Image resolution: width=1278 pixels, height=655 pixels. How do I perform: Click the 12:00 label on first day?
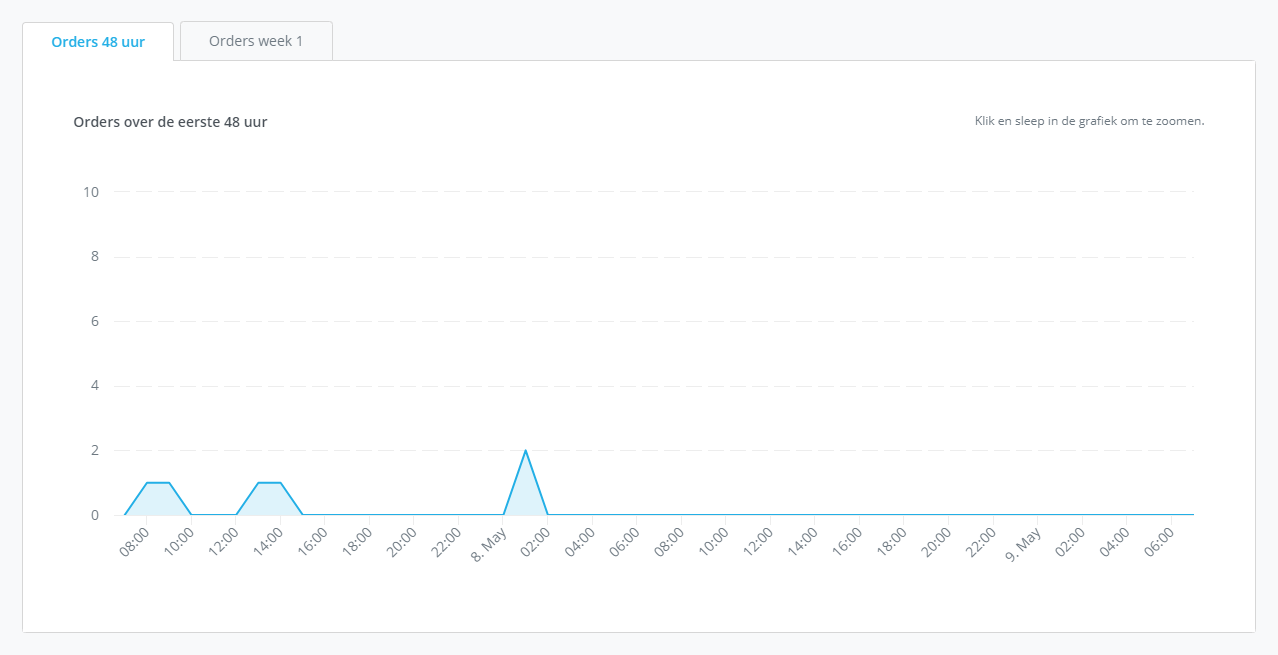[223, 541]
